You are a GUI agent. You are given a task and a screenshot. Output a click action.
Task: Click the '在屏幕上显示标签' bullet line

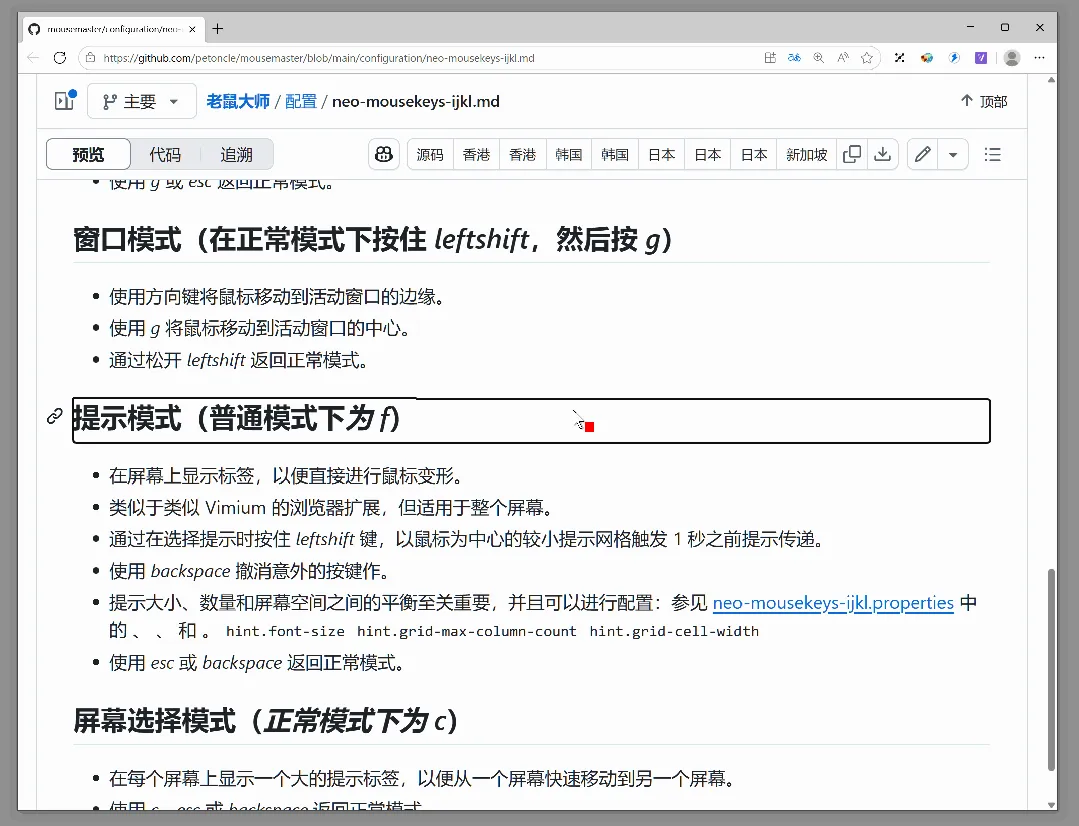tap(287, 476)
